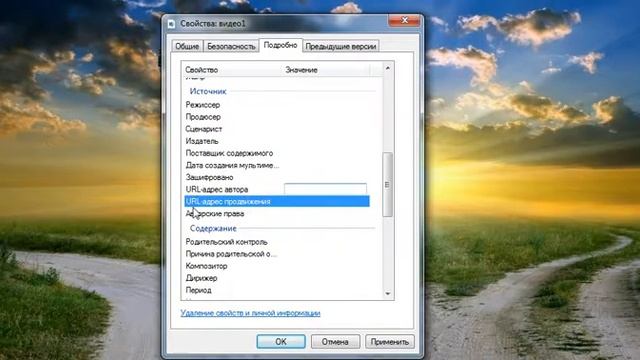
Task: Select the Издатель row
Action: click(x=277, y=141)
